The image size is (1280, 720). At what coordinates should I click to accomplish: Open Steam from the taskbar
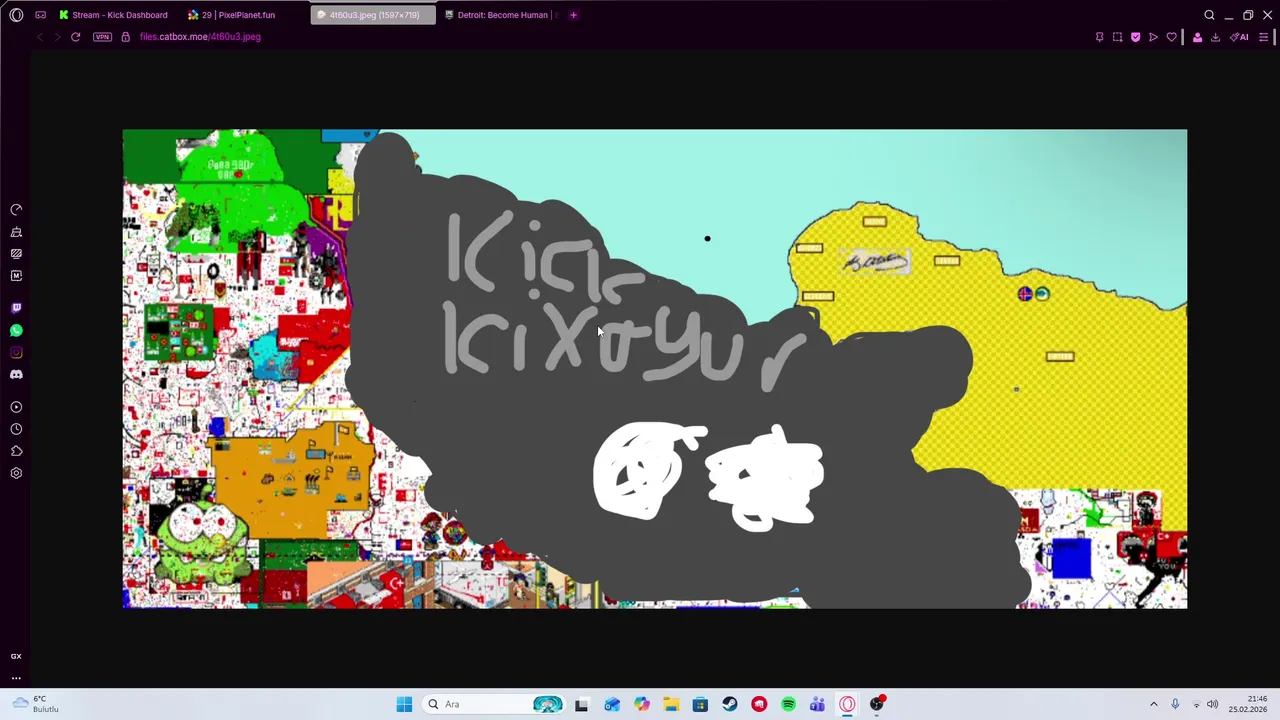click(x=730, y=704)
